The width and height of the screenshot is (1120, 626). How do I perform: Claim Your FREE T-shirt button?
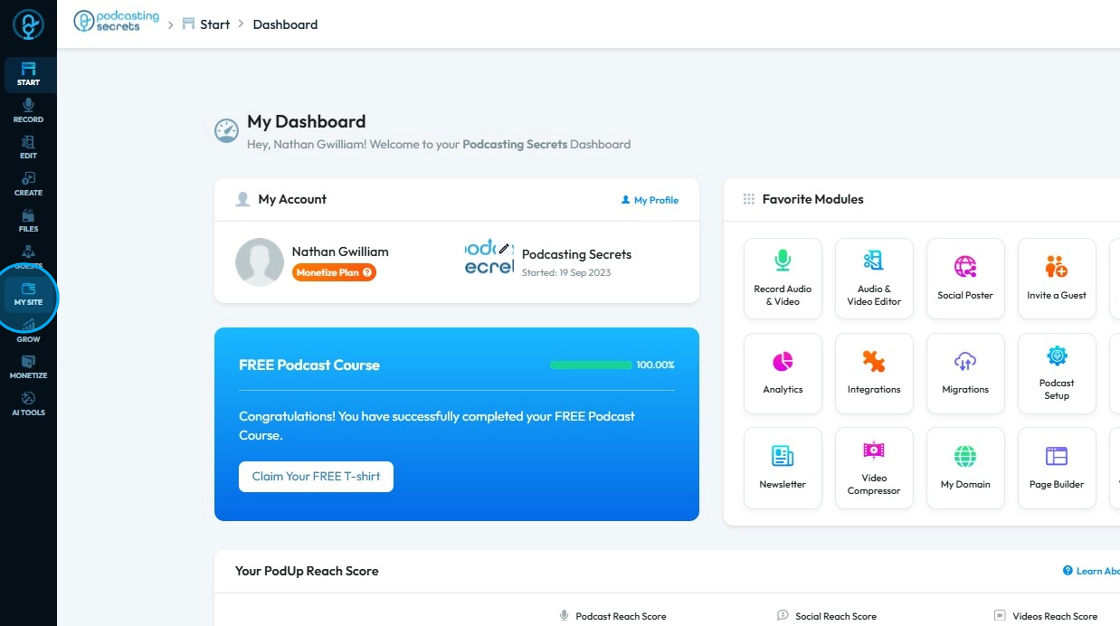click(x=316, y=477)
